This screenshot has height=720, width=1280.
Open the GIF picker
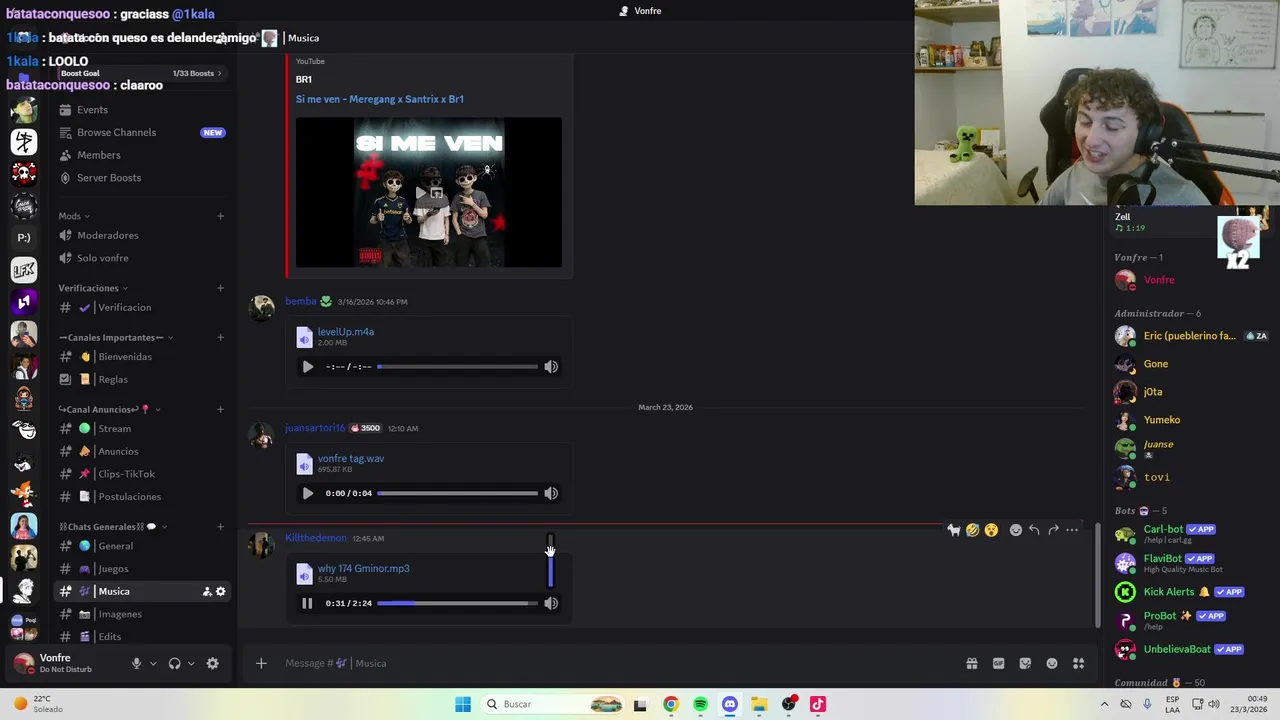998,663
